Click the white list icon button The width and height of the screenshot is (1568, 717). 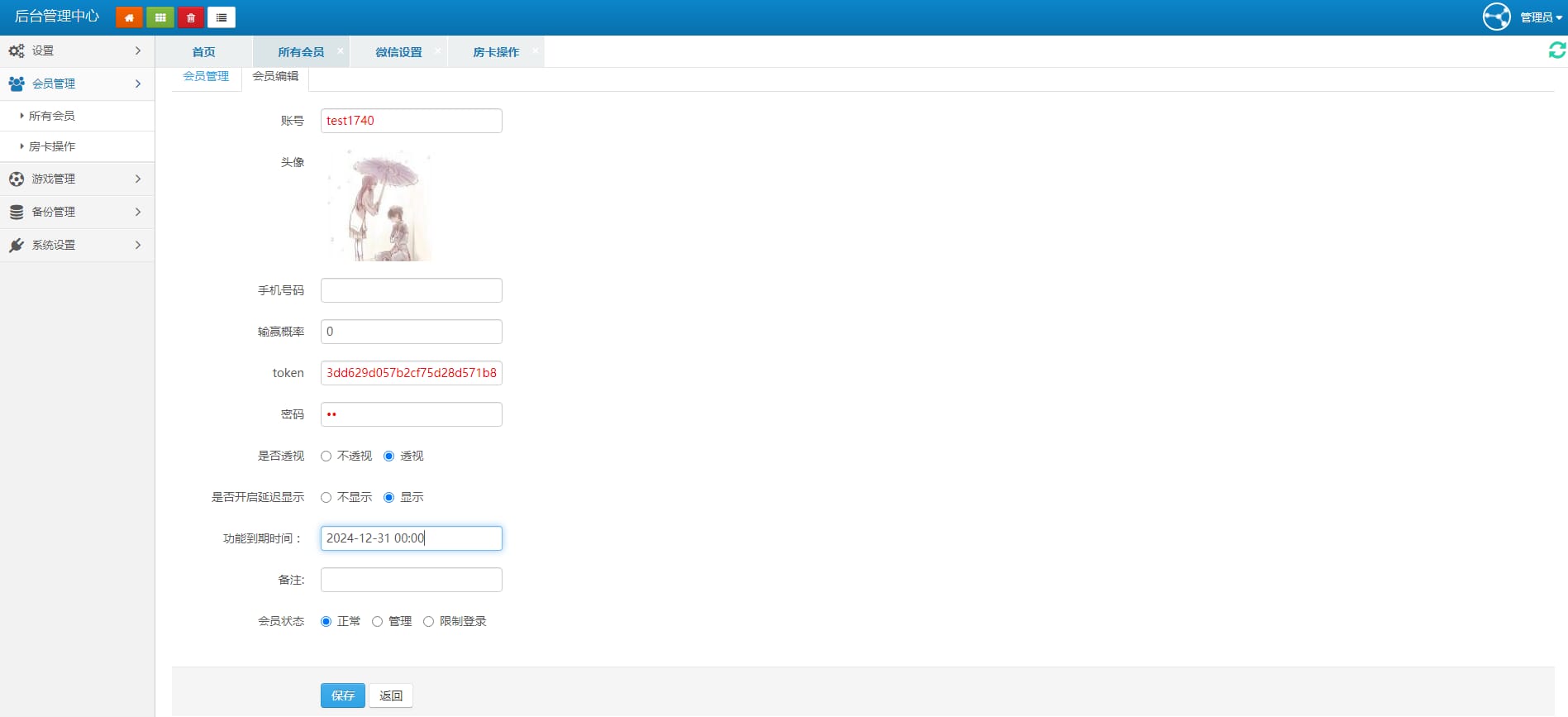point(222,17)
